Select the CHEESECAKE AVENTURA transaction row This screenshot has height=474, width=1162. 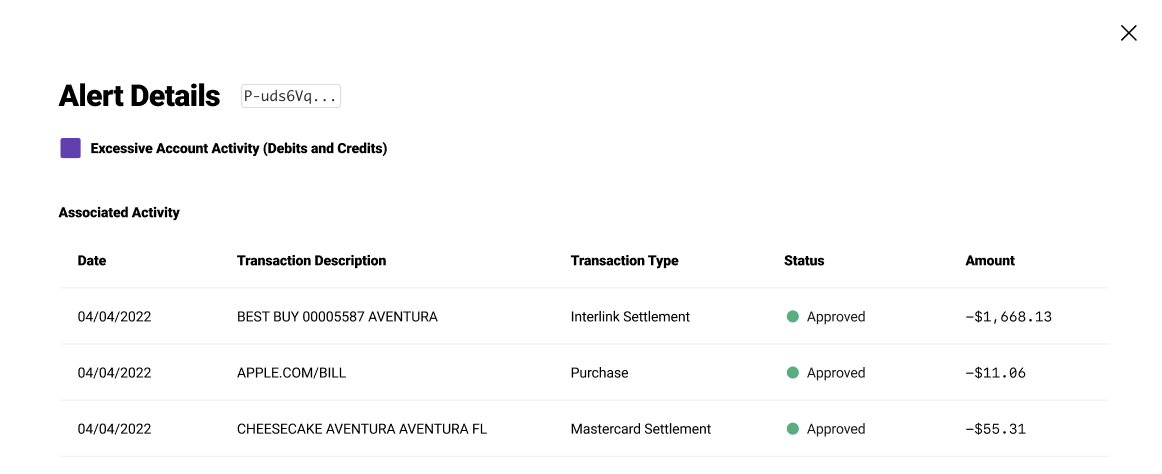(x=361, y=429)
